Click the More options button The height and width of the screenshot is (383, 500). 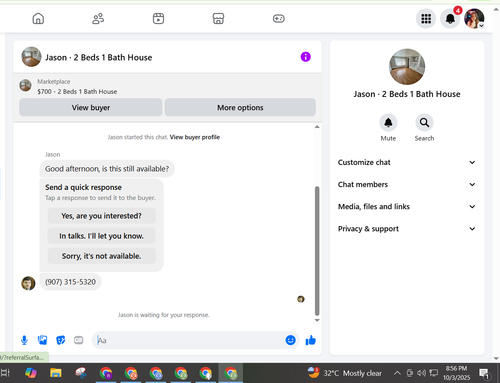coord(240,107)
